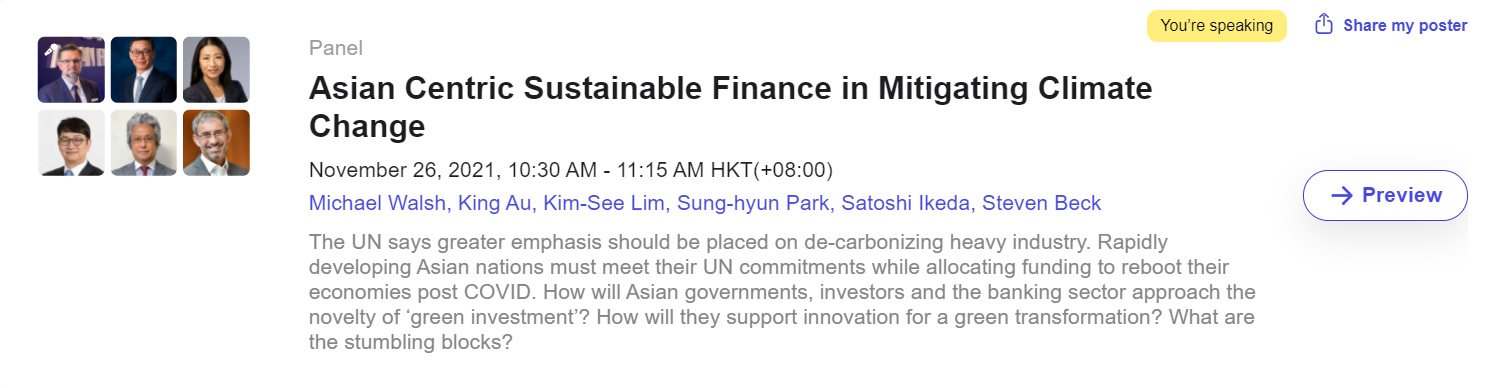Open the Share my poster link
The height and width of the screenshot is (388, 1501).
tap(1391, 25)
